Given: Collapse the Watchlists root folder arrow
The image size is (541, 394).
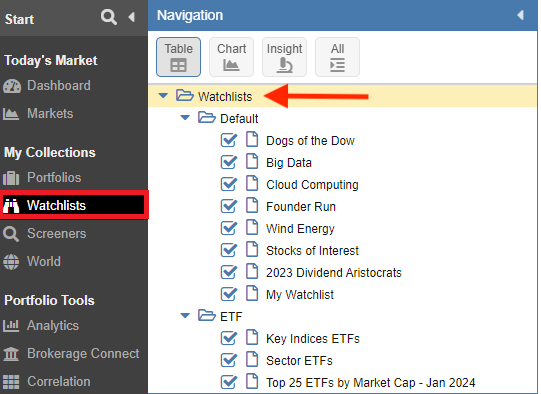Looking at the screenshot, I should coord(163,96).
